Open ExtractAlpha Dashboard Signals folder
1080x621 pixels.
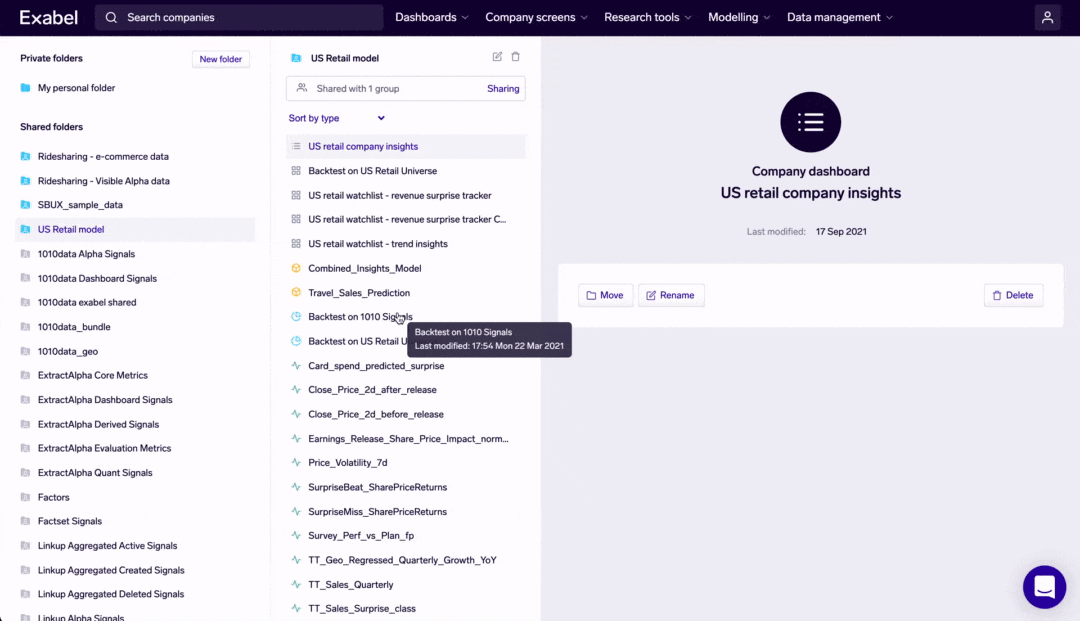(x=105, y=400)
